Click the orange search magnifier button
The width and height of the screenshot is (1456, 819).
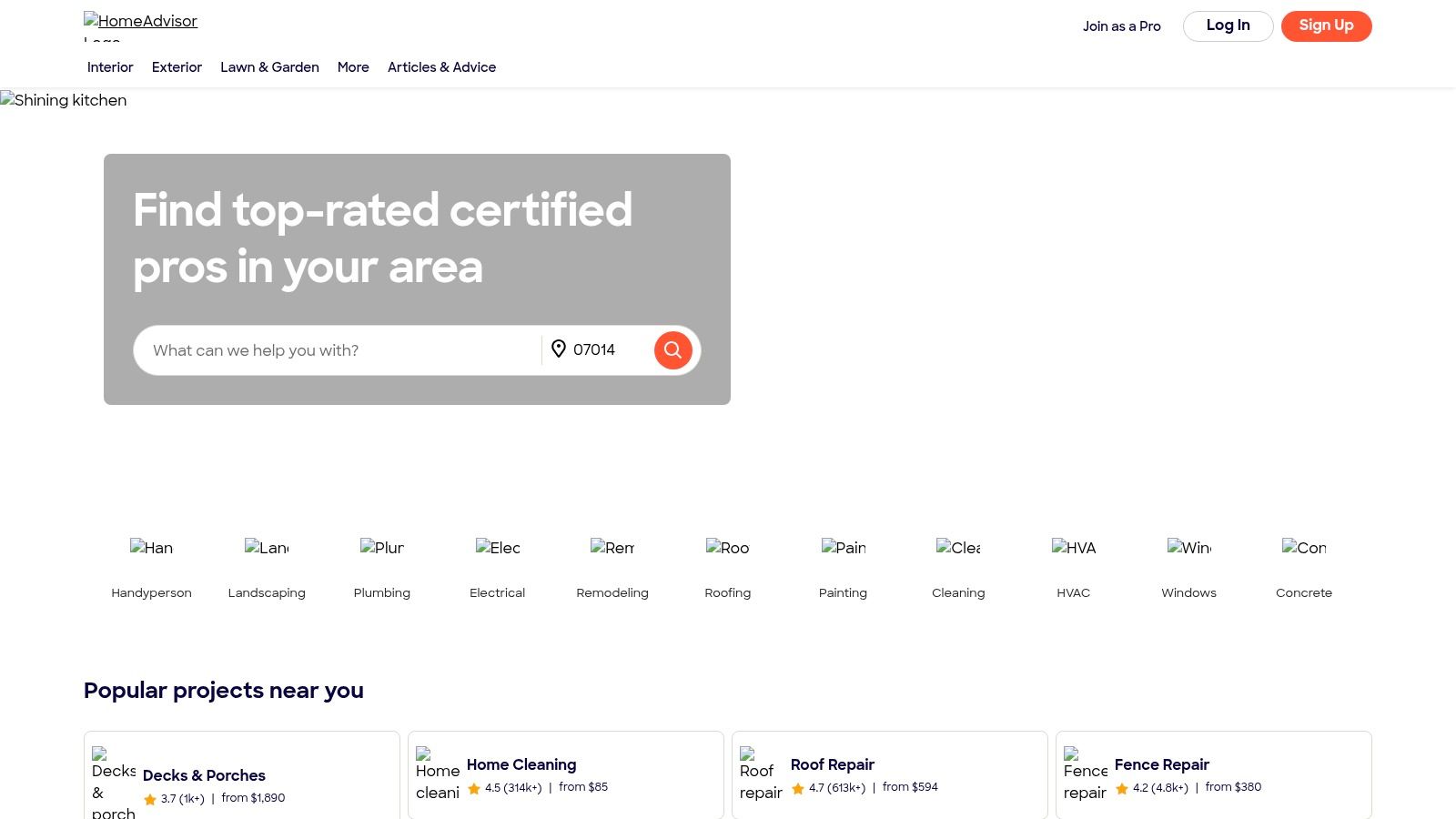pos(672,349)
